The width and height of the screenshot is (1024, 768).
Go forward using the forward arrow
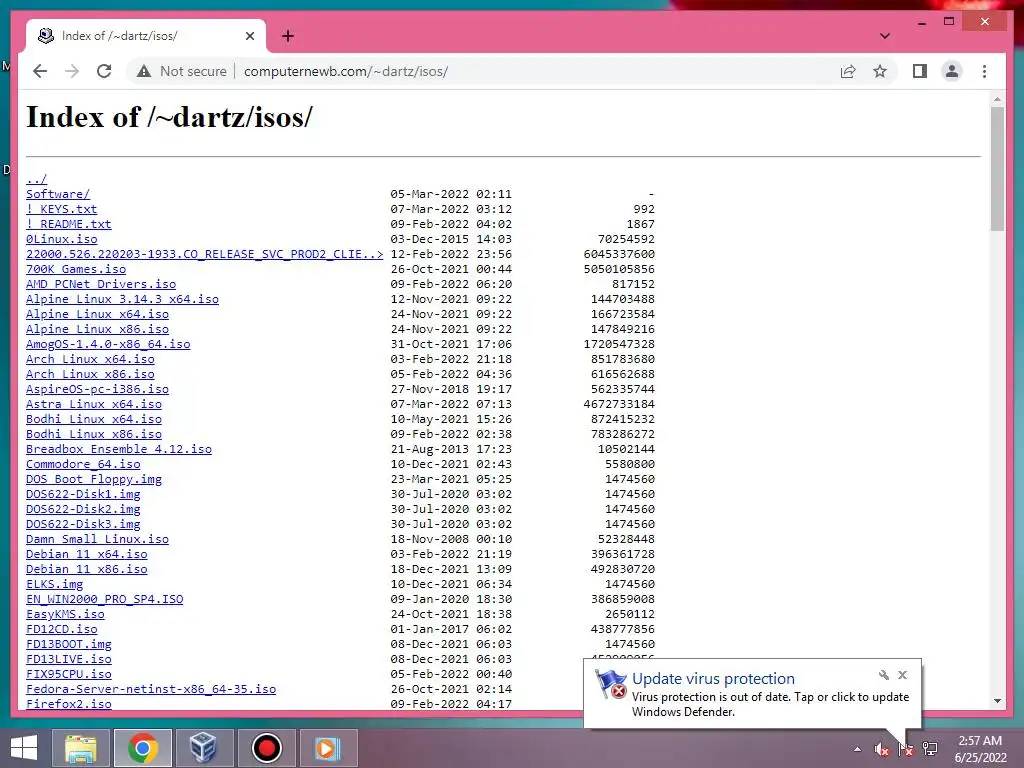(72, 71)
